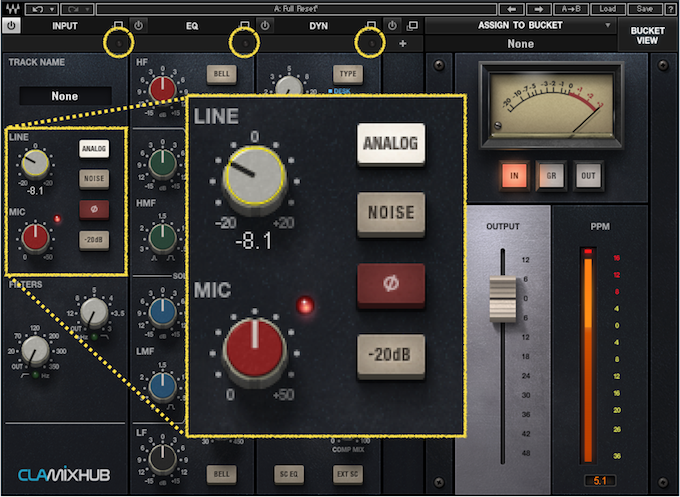Click the green HMF Q knob

click(163, 237)
